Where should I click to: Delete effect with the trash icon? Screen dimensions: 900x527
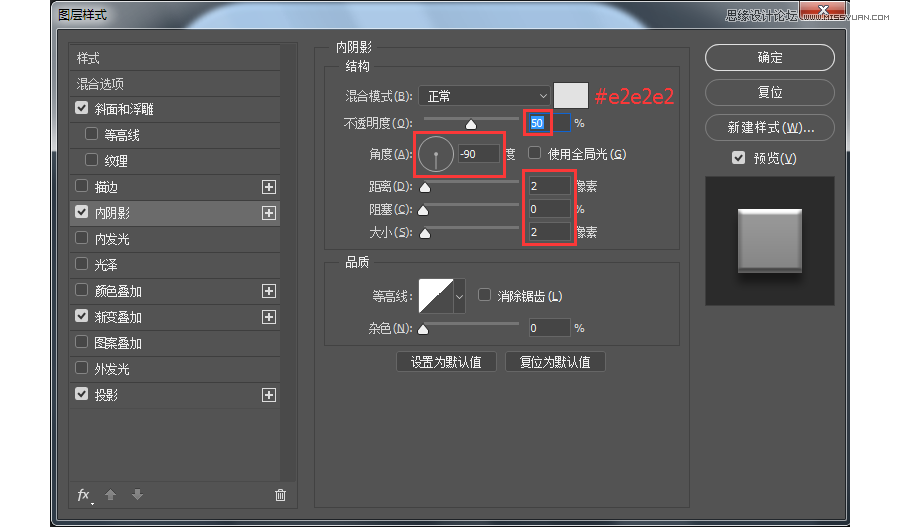point(280,495)
